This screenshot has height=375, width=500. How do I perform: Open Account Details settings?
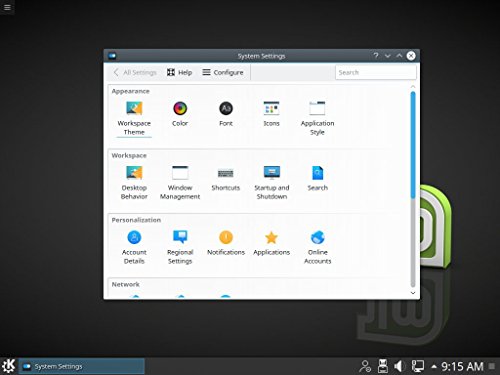click(x=134, y=247)
